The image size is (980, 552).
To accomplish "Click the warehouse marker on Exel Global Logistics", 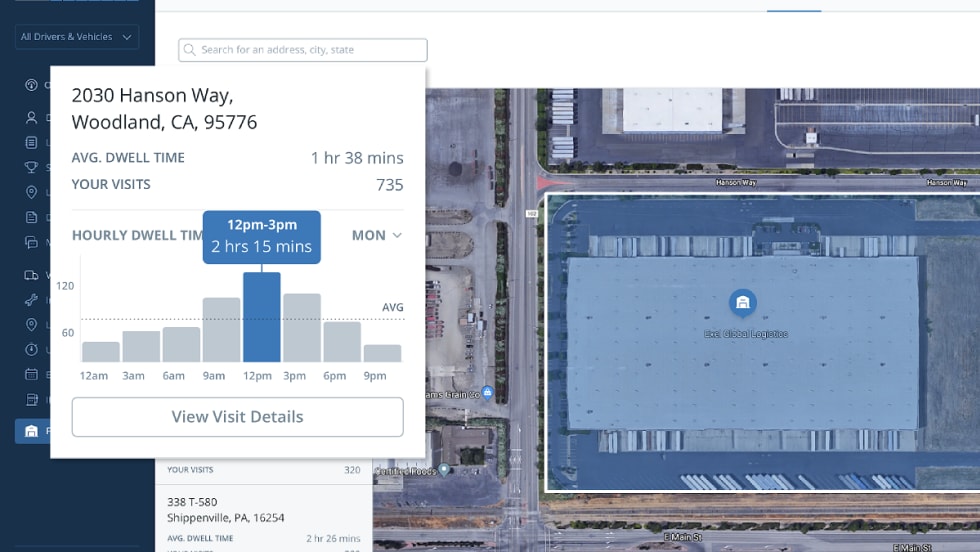I will [742, 303].
